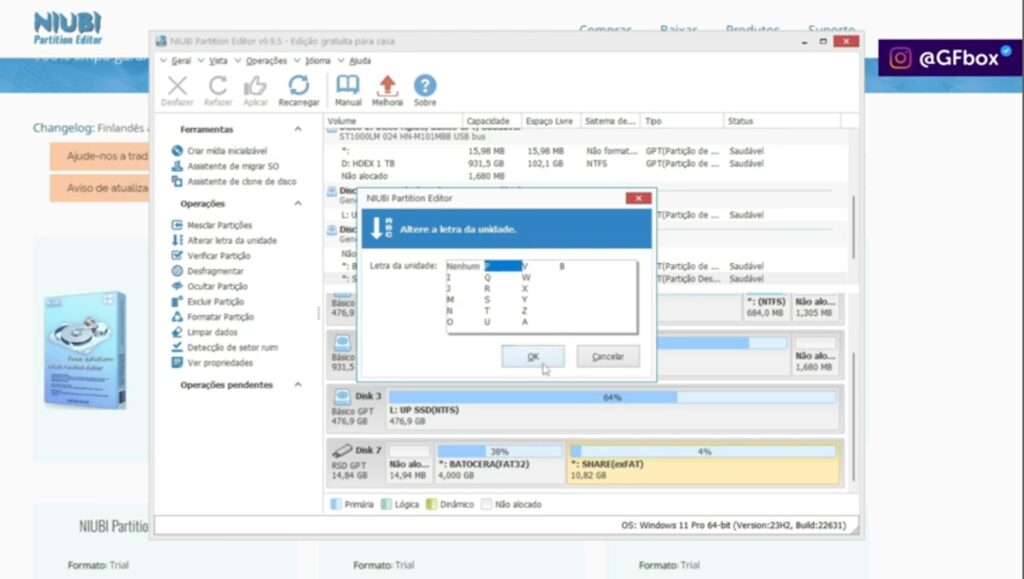Sort by the Status column header
1024x579 pixels.
tap(782, 121)
